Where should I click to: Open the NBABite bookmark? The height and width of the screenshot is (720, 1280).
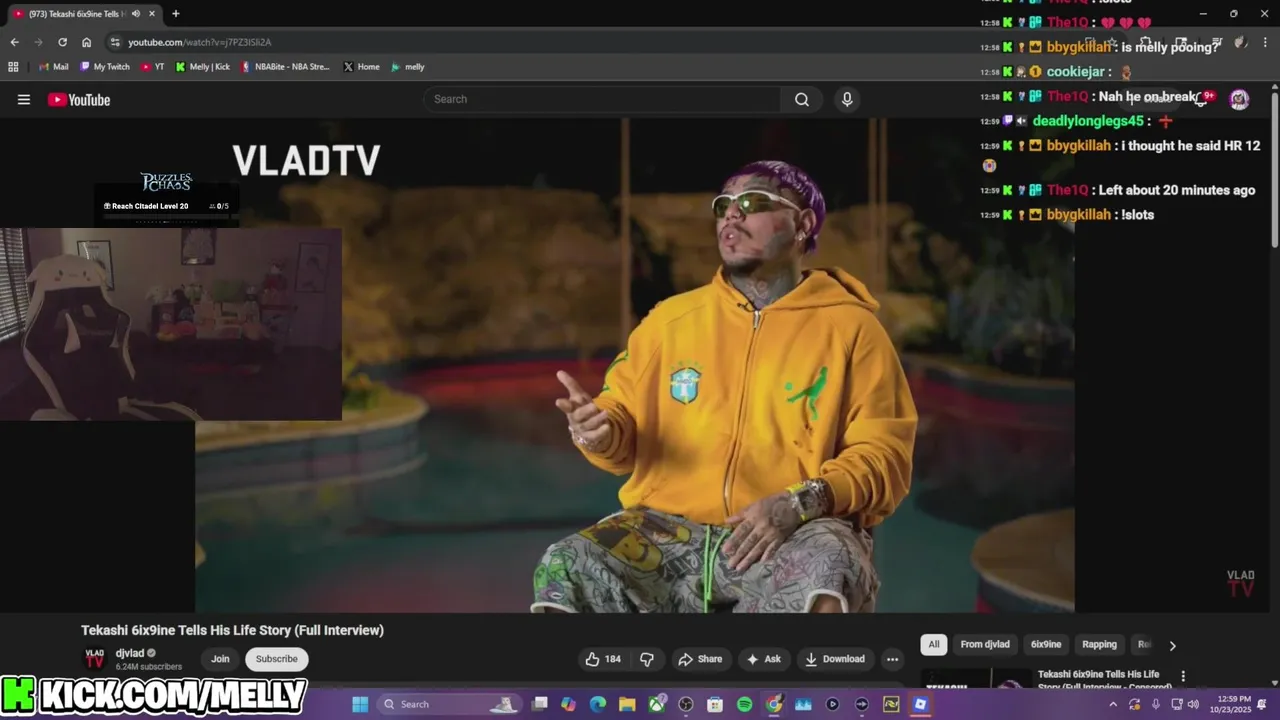(285, 67)
